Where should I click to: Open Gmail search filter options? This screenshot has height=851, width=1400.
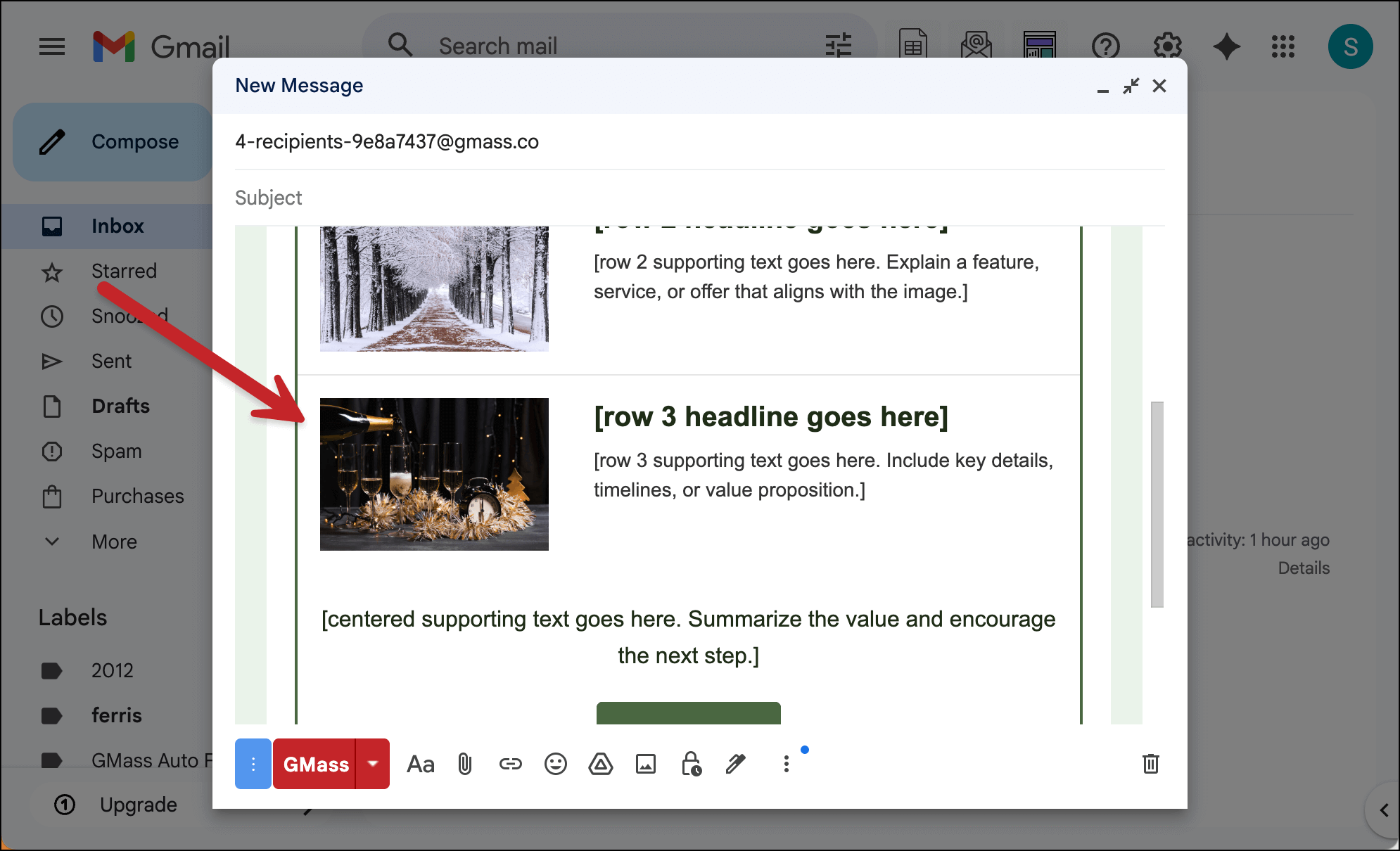(x=838, y=45)
